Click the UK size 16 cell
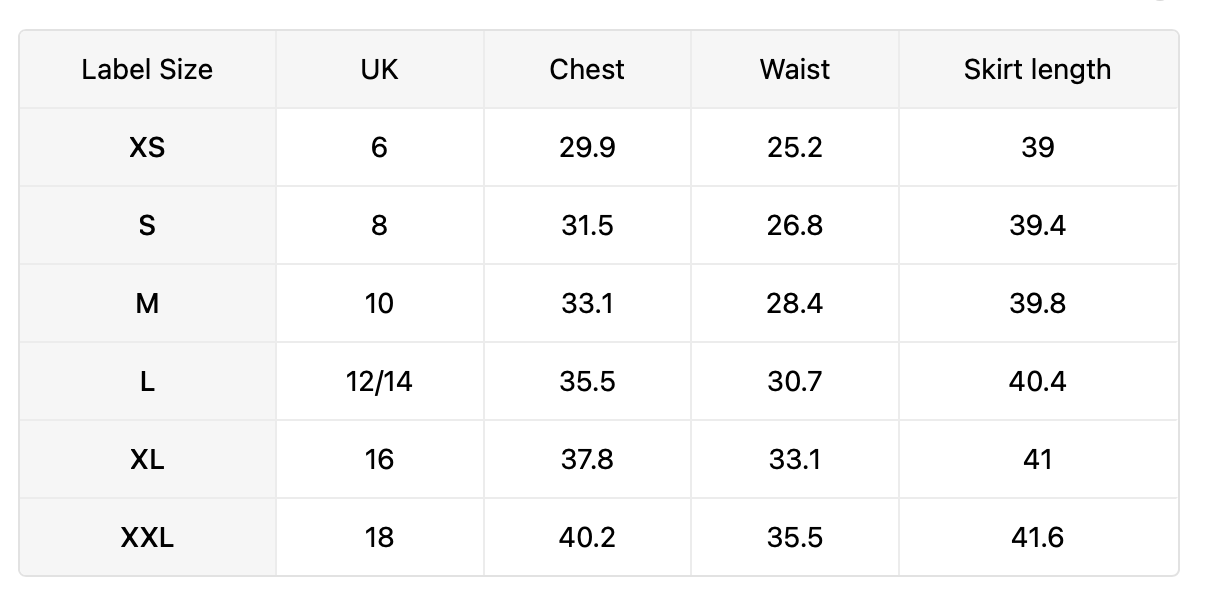 tap(380, 459)
